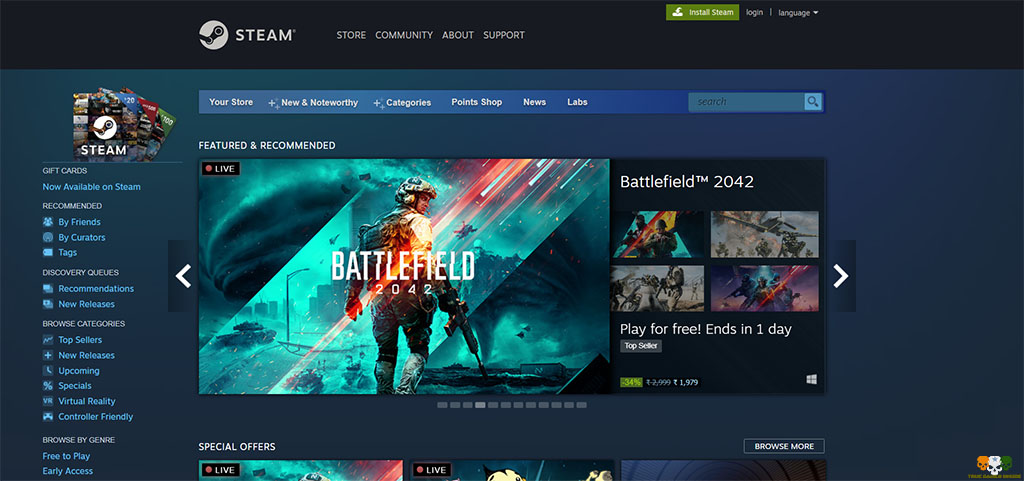View the top-left Battlefield screenshot thumbnail

tap(658, 234)
